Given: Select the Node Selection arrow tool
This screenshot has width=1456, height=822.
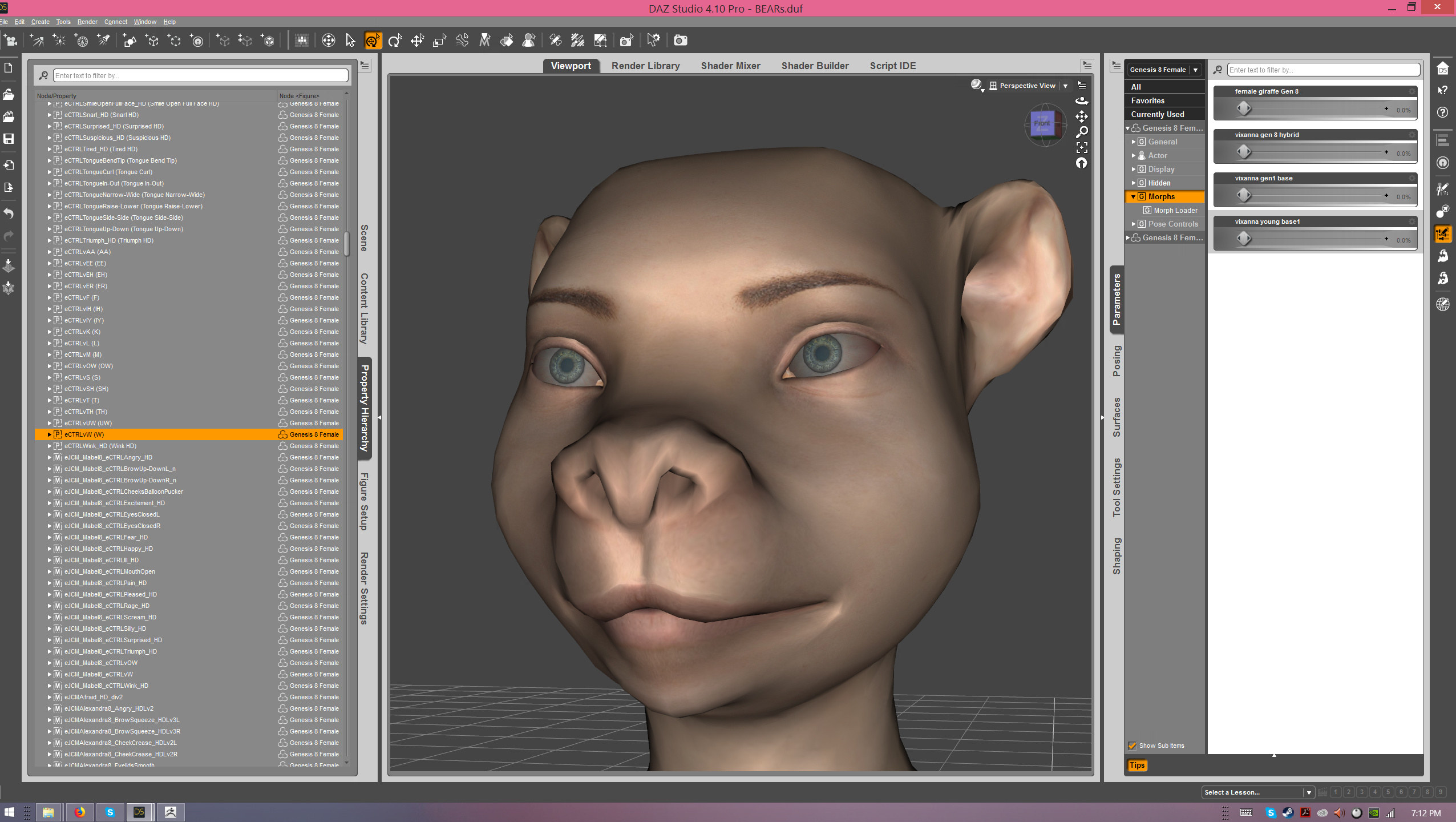Looking at the screenshot, I should pos(350,41).
